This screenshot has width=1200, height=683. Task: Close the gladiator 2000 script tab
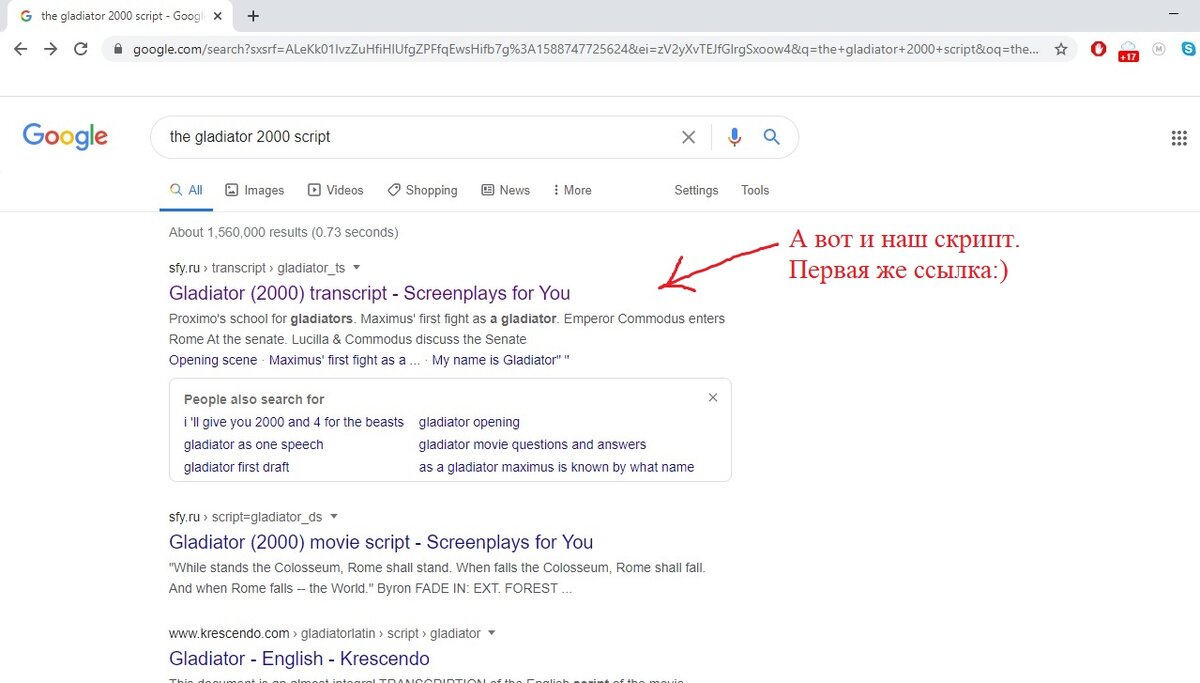[x=217, y=16]
